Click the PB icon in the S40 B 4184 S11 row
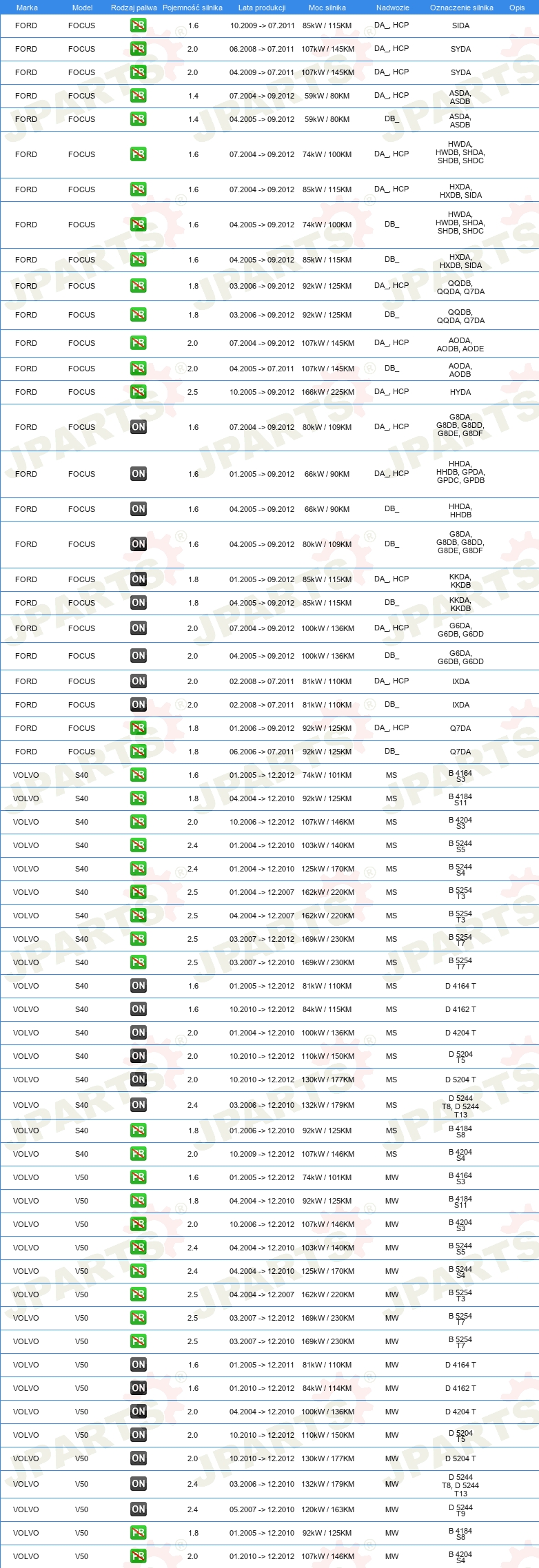This screenshot has width=539, height=1568. (139, 798)
